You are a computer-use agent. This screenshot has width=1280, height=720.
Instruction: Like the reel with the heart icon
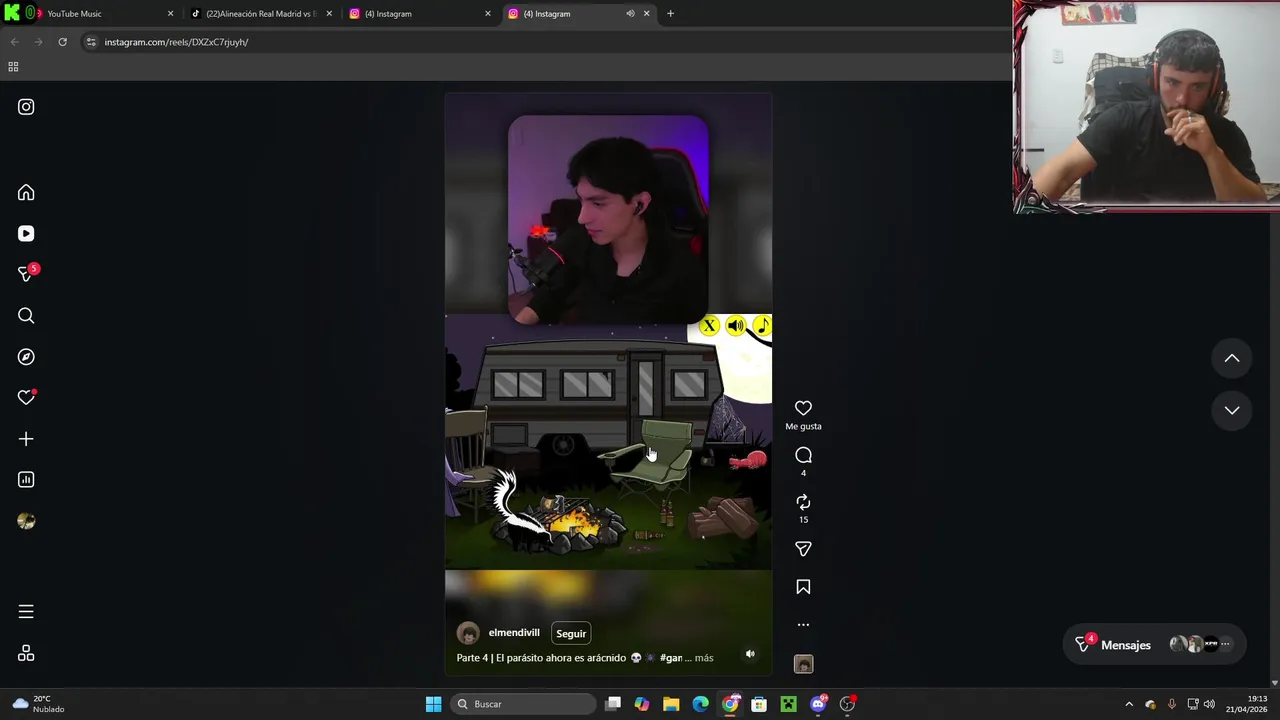pyautogui.click(x=803, y=408)
